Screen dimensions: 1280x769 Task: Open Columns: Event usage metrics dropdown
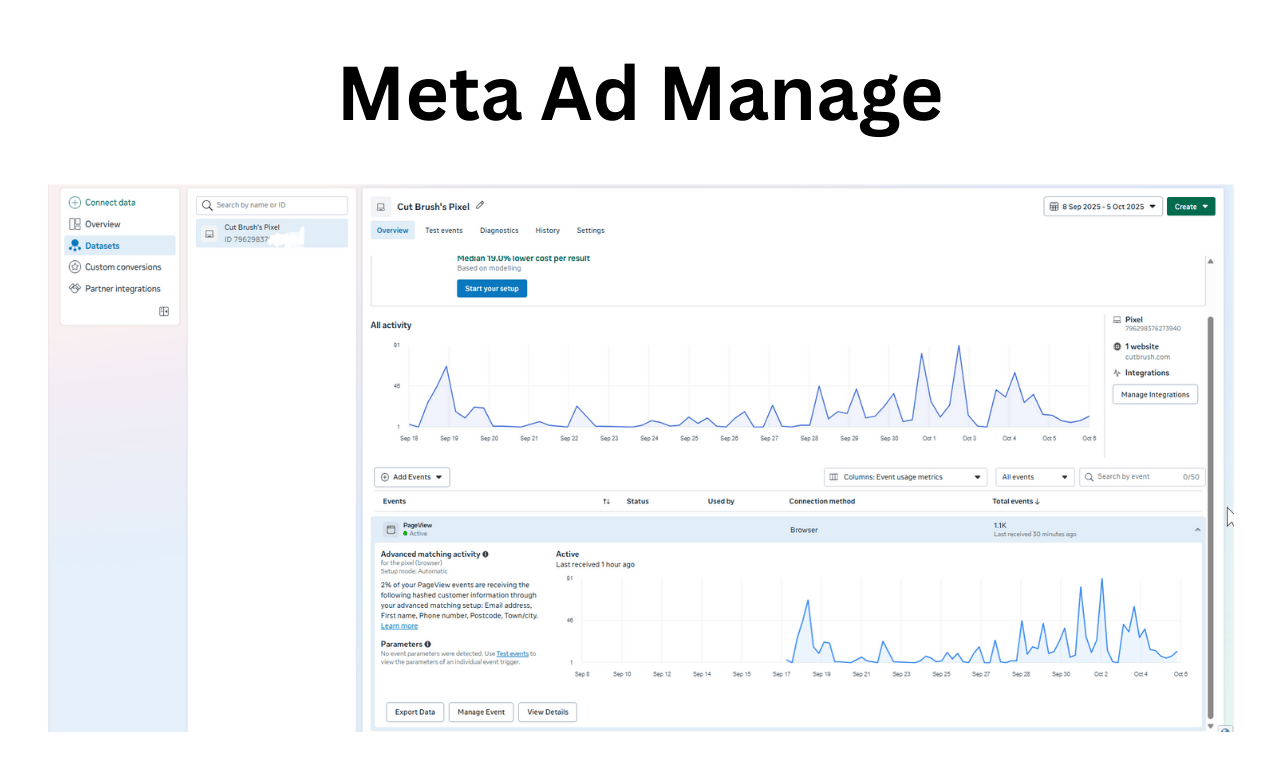point(905,478)
